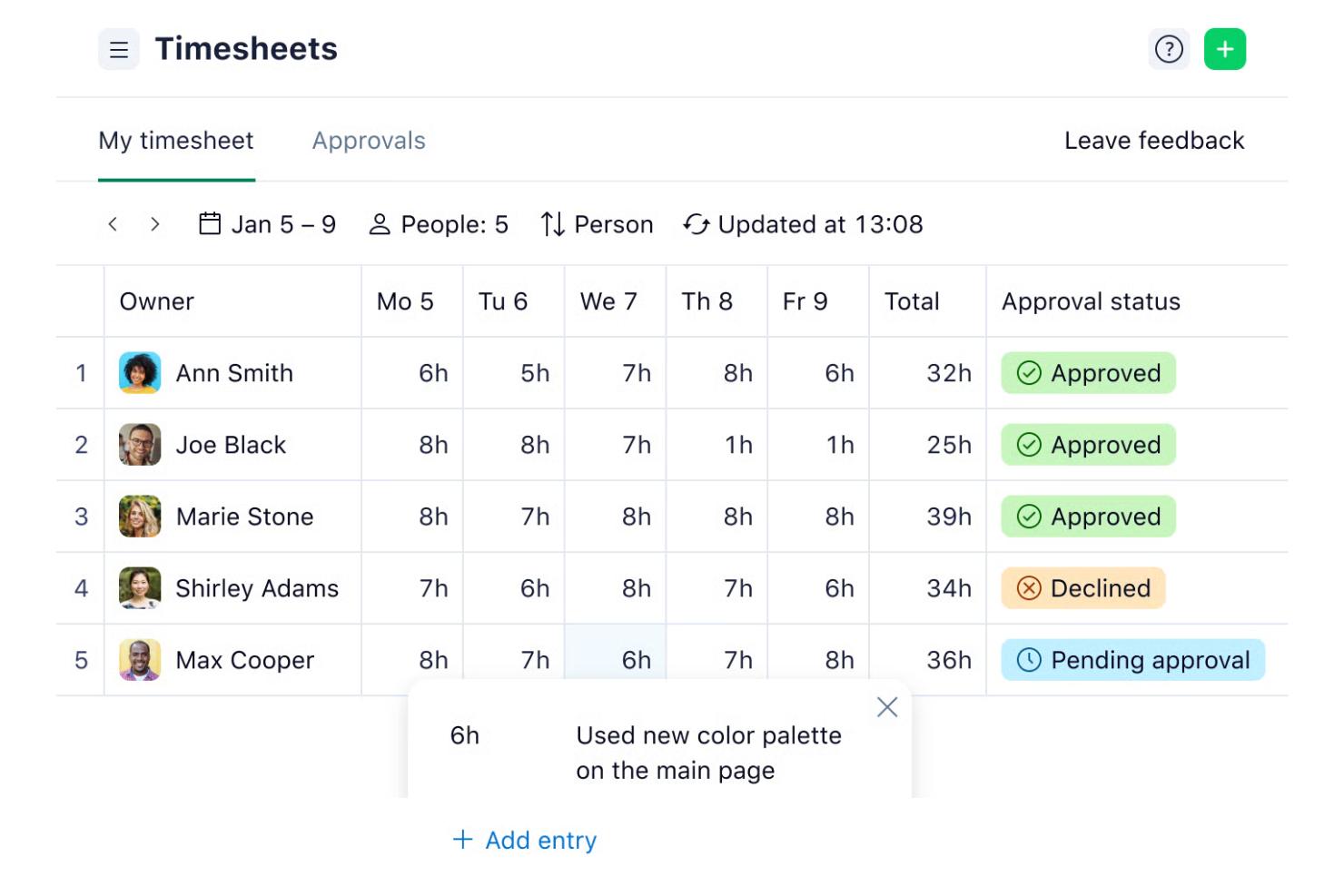Click the help question mark icon
Screen dimensions: 1344x896
click(x=1169, y=49)
